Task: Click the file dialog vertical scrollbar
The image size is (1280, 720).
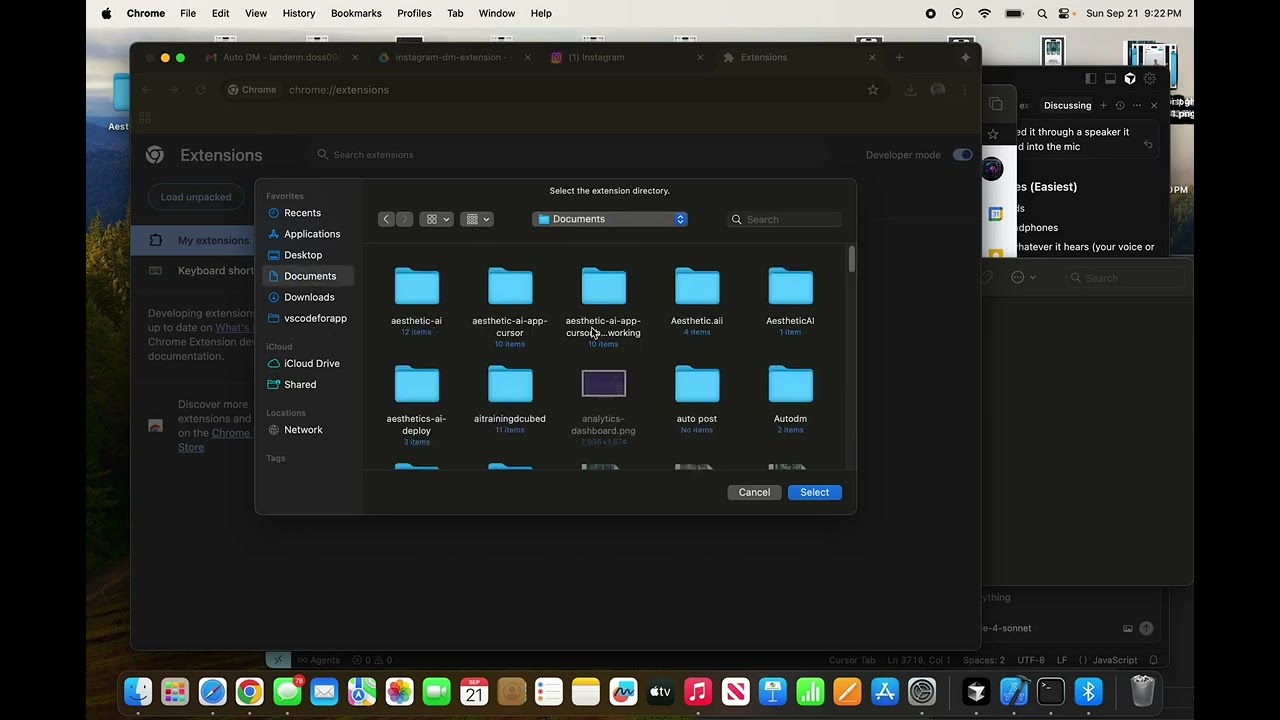Action: point(852,258)
